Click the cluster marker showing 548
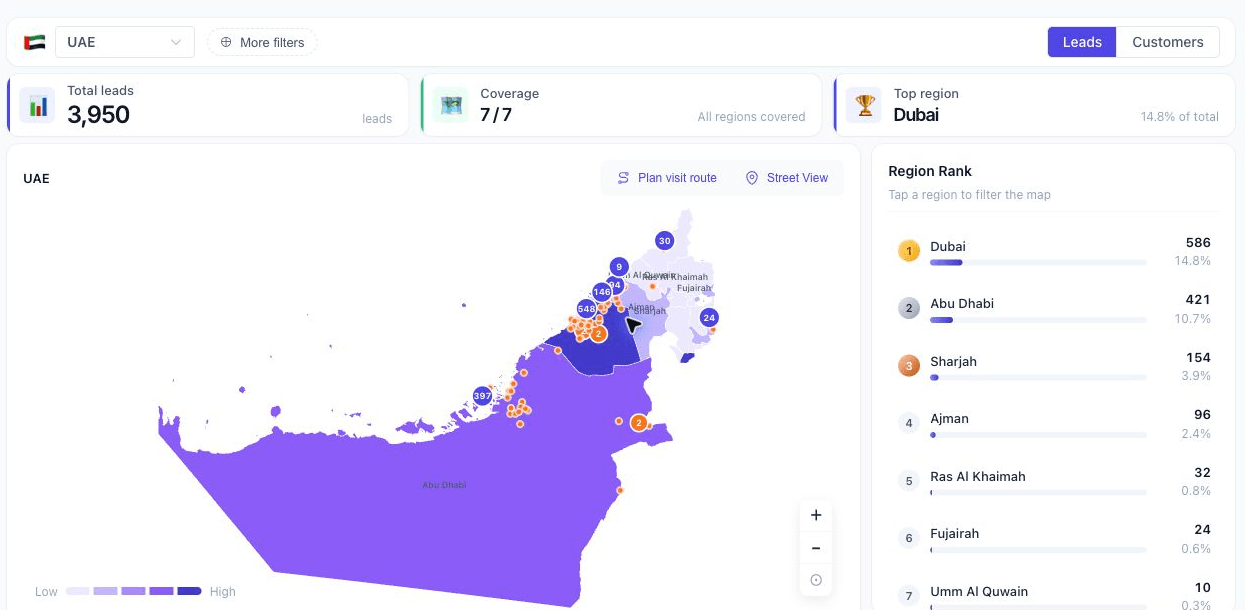The height and width of the screenshot is (610, 1245). [587, 309]
